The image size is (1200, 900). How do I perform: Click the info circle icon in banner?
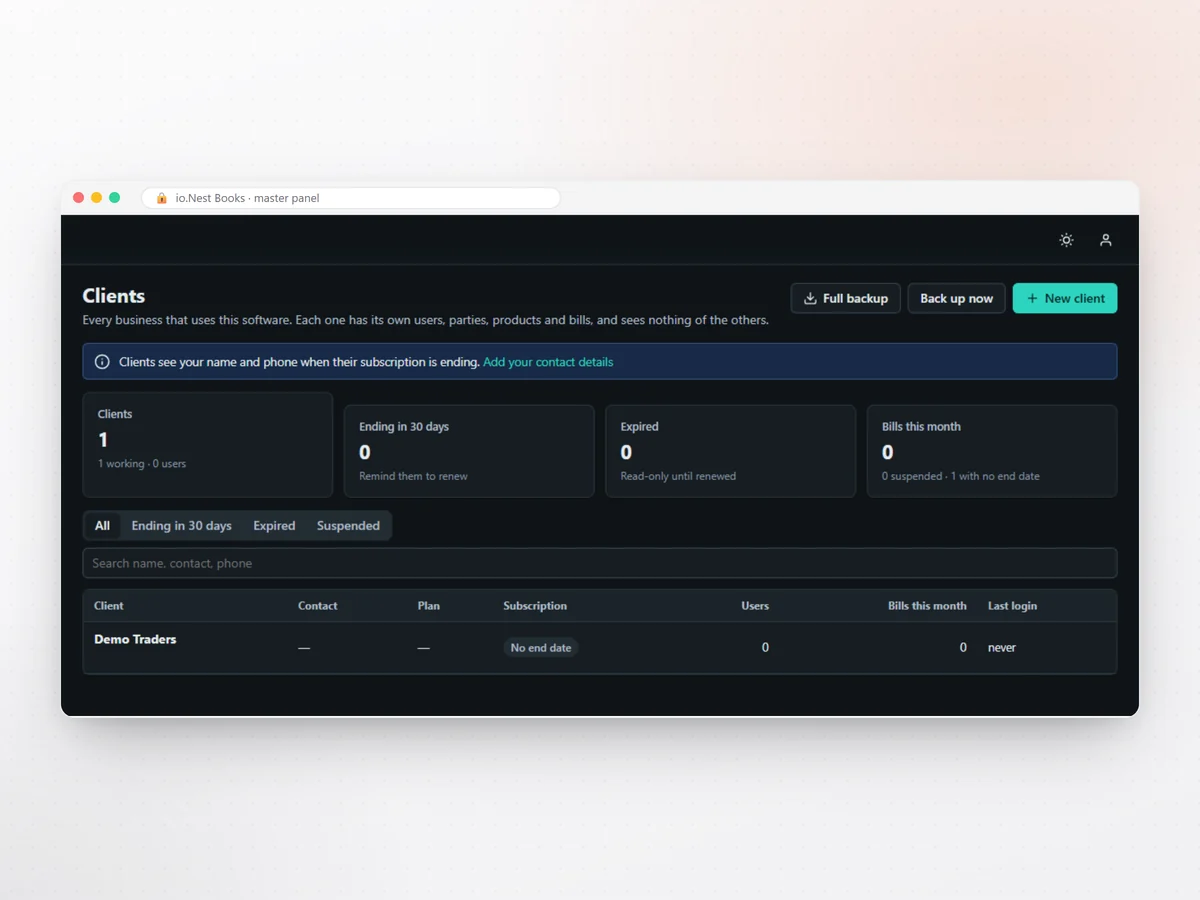point(102,362)
